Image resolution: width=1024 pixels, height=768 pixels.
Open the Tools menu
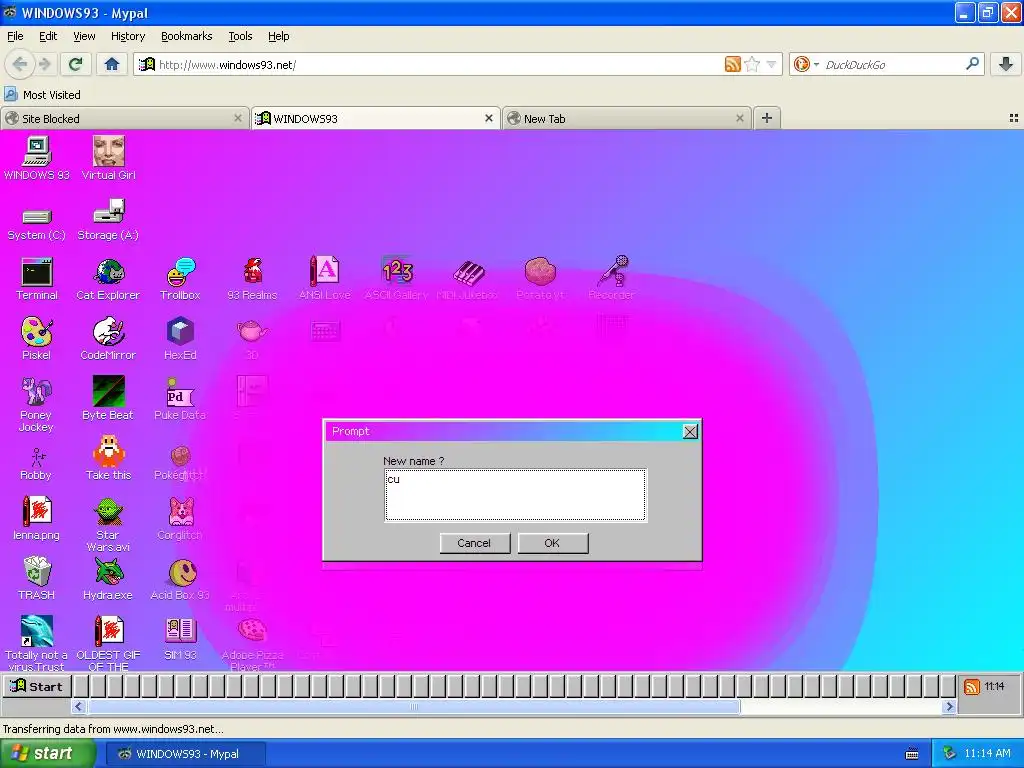(x=240, y=36)
